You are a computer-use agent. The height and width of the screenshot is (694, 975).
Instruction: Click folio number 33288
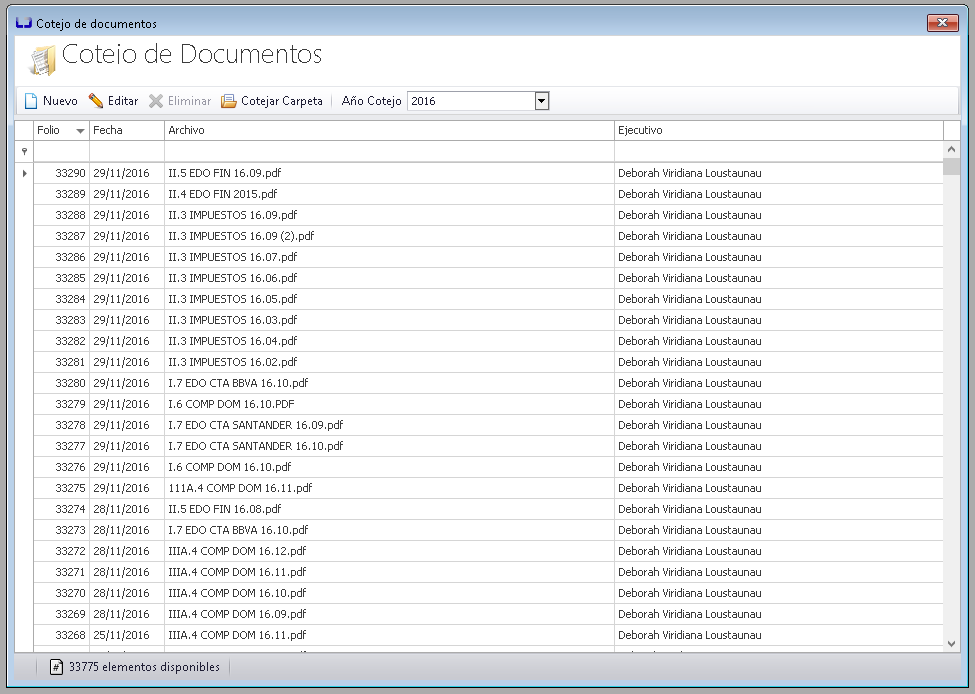point(70,215)
